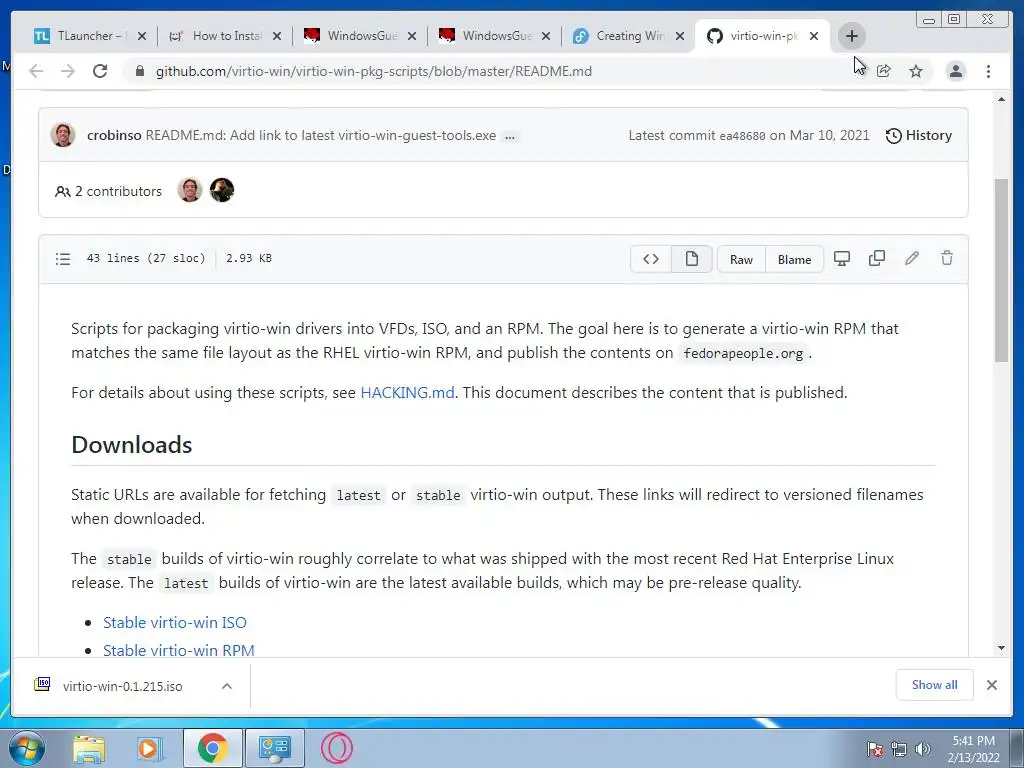
Task: Open the Stable virtio-win RPM link
Action: [179, 650]
